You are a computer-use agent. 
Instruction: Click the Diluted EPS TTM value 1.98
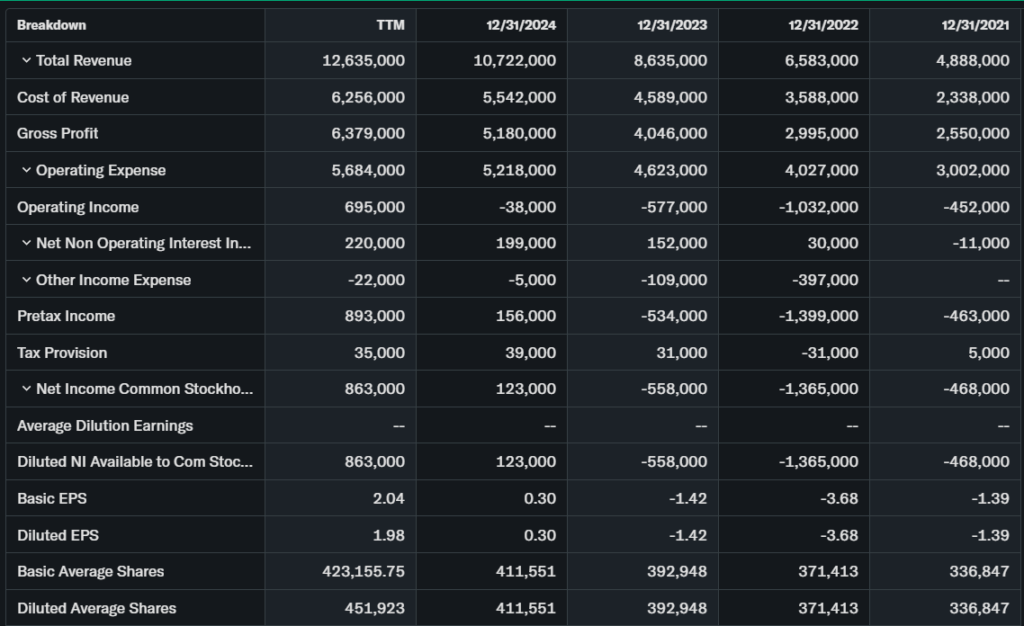(388, 535)
